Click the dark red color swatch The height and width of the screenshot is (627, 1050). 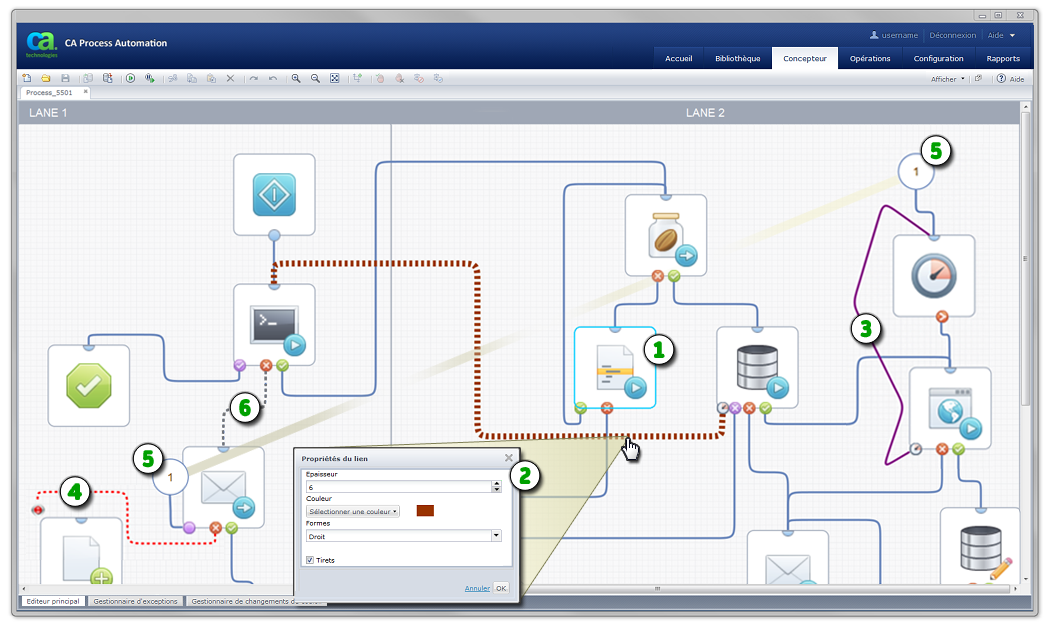coord(425,510)
